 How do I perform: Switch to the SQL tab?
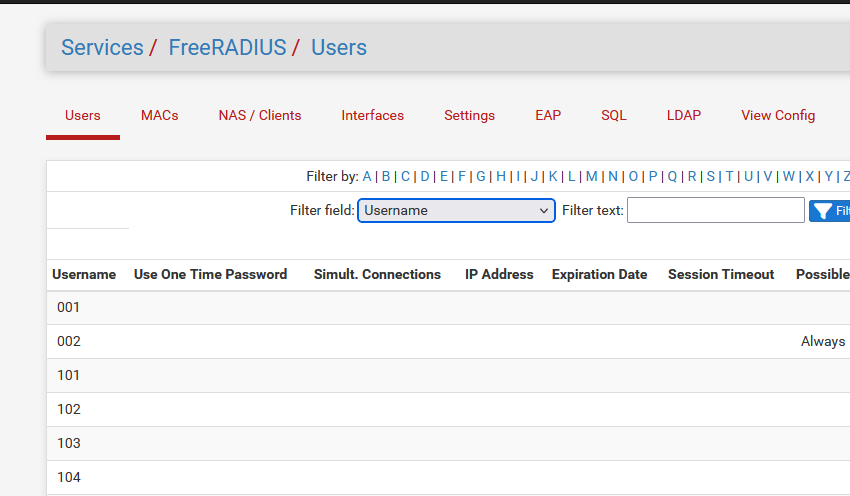coord(613,116)
